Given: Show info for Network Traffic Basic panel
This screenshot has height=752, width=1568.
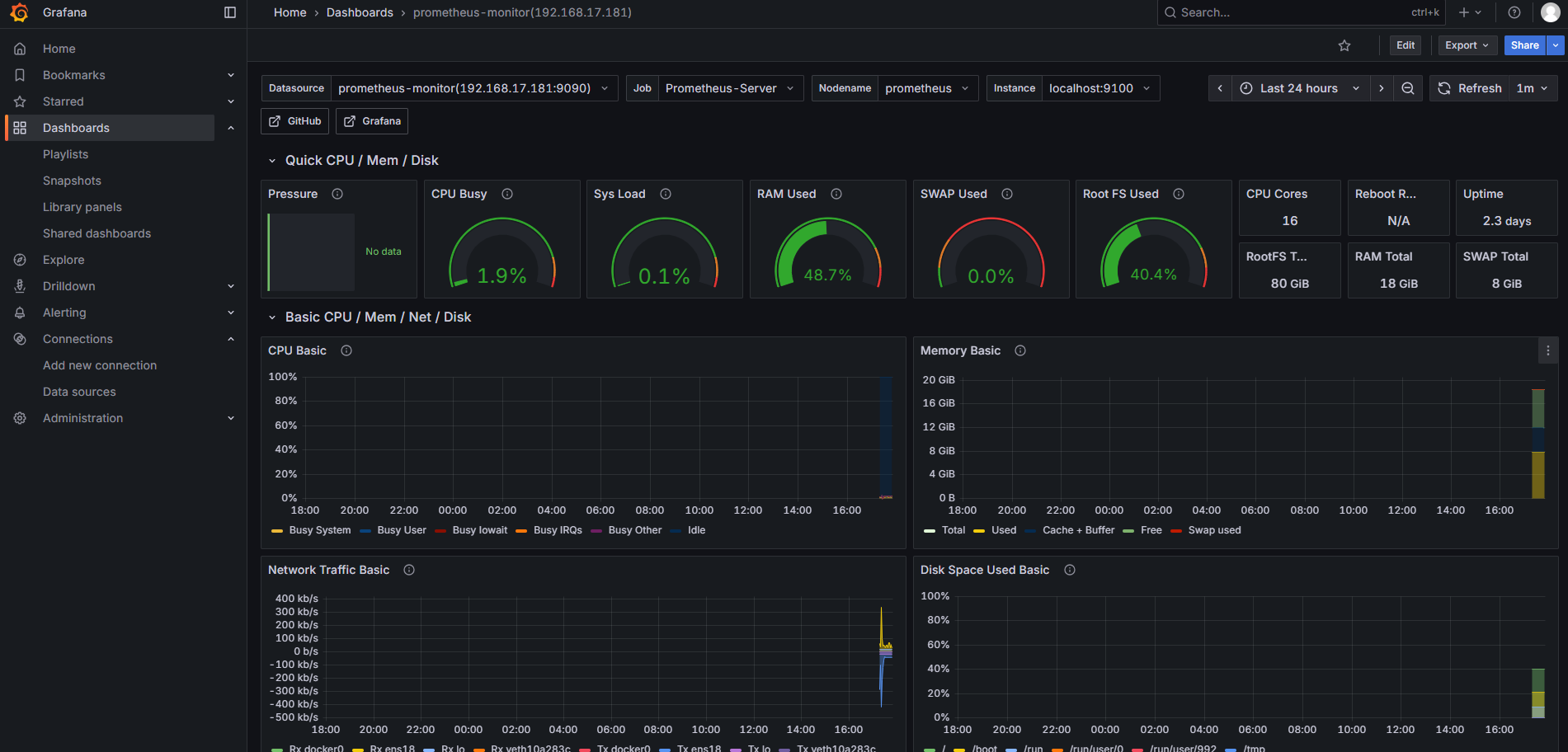Looking at the screenshot, I should coord(409,570).
